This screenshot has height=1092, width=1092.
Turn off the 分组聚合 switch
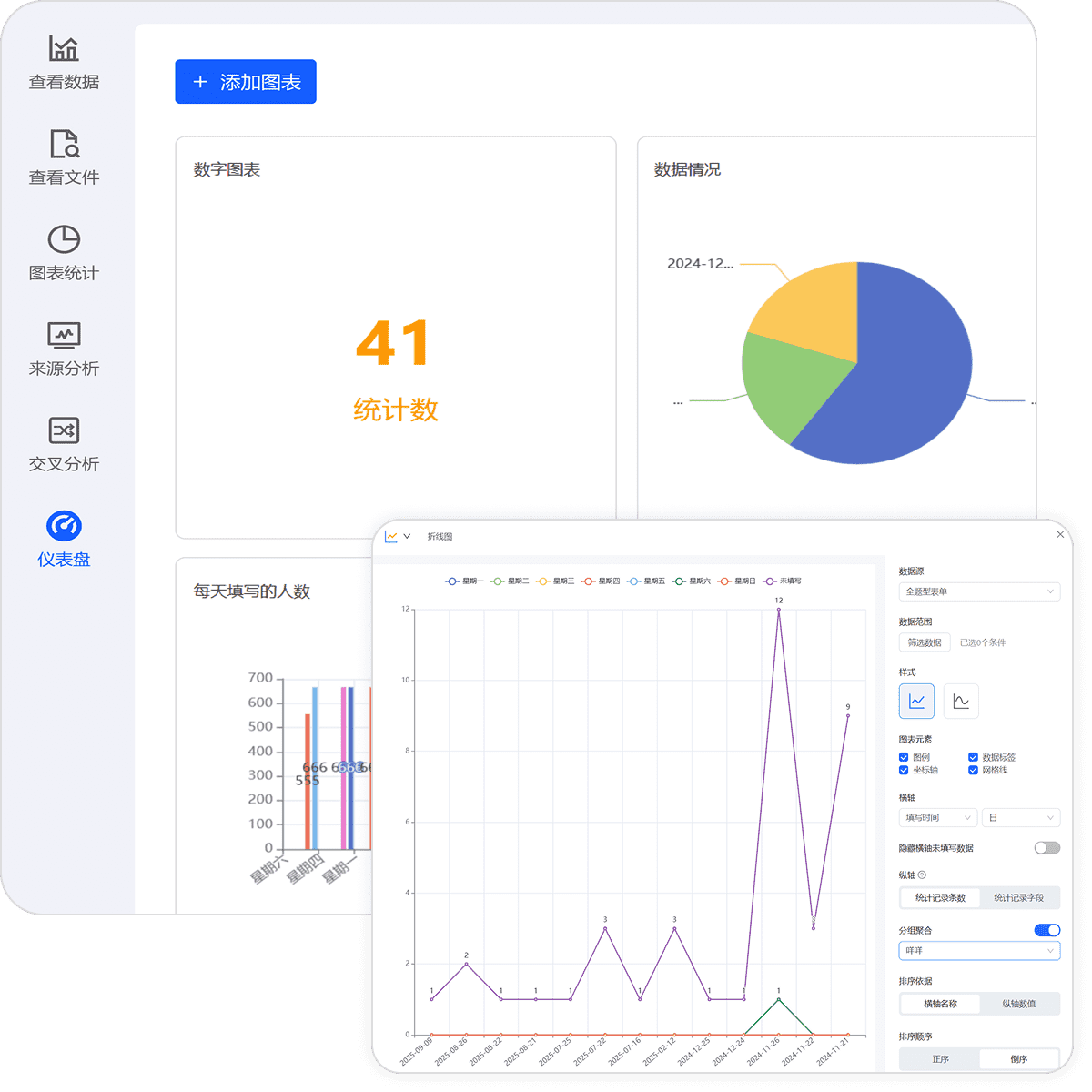click(1046, 930)
